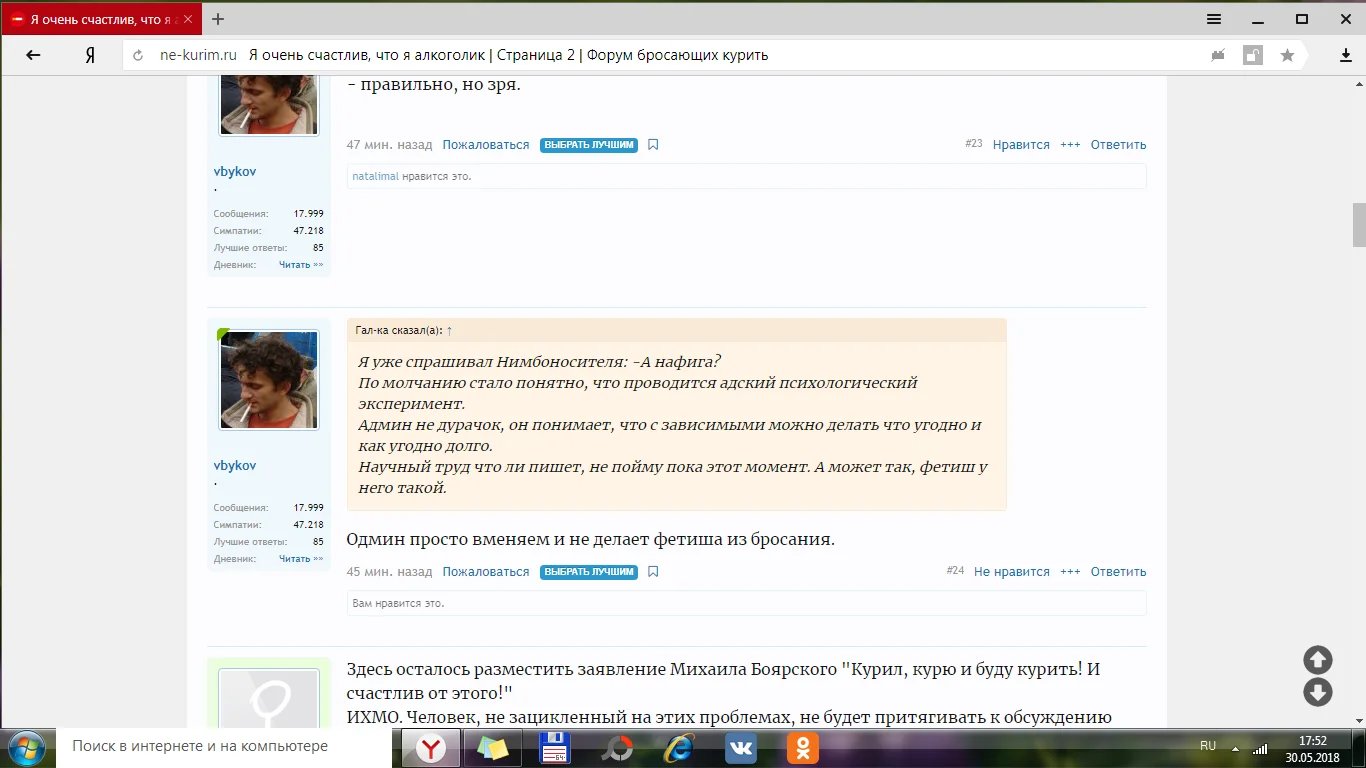Unlike post #24 via 'Не нравится'
The height and width of the screenshot is (768, 1366).
(x=1011, y=572)
